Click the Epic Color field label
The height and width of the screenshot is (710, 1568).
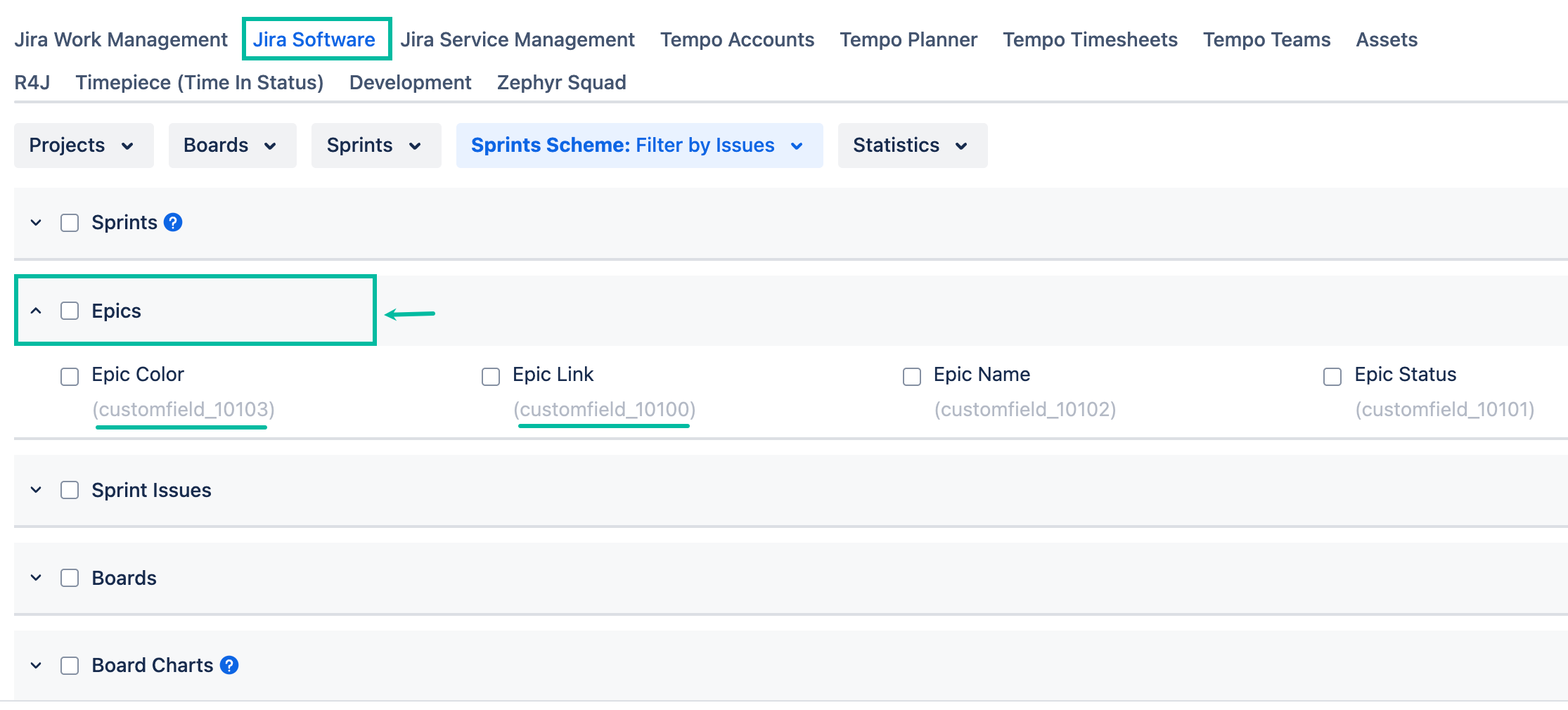(x=138, y=374)
